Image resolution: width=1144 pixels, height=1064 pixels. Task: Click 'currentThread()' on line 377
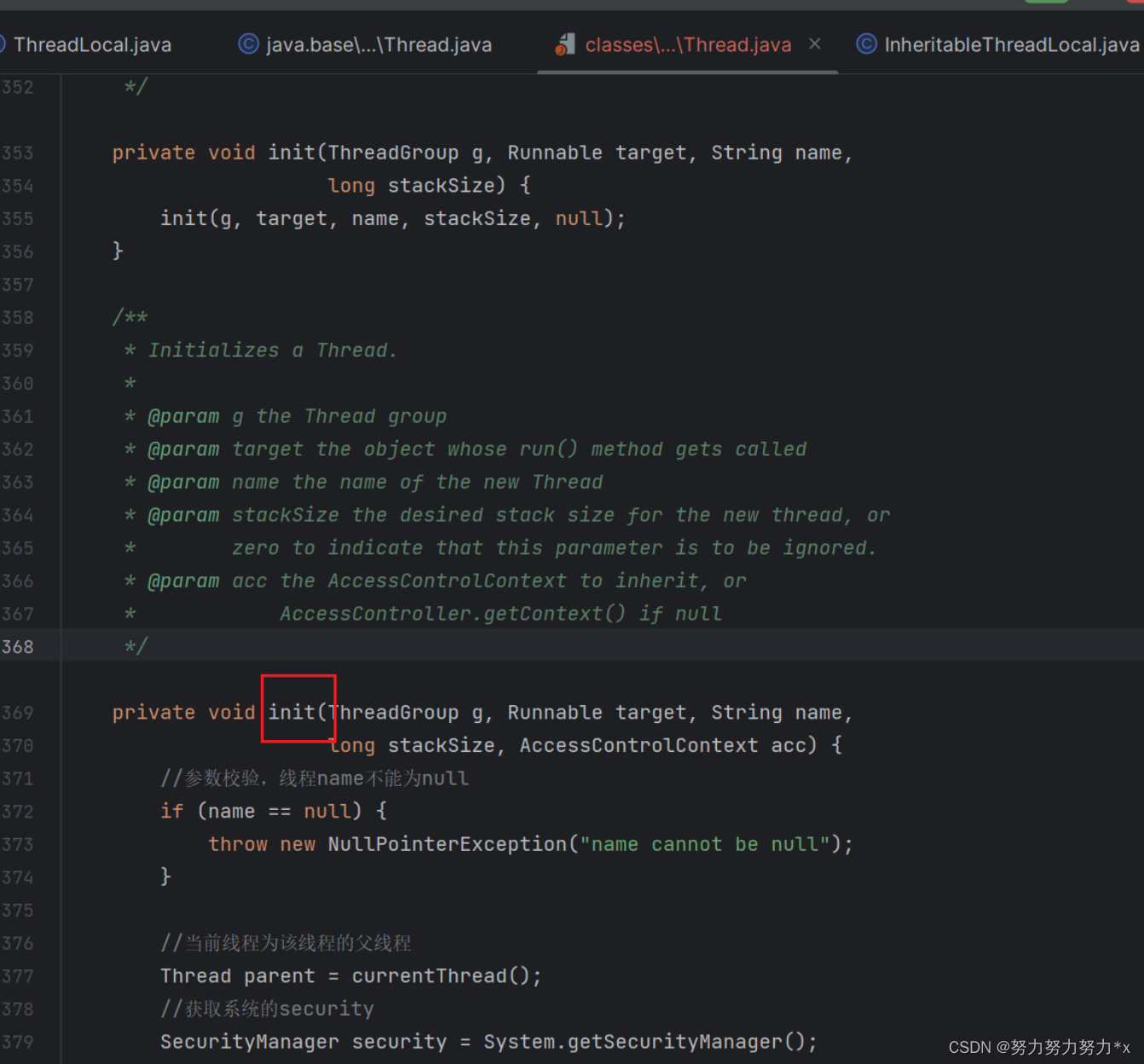coord(442,976)
